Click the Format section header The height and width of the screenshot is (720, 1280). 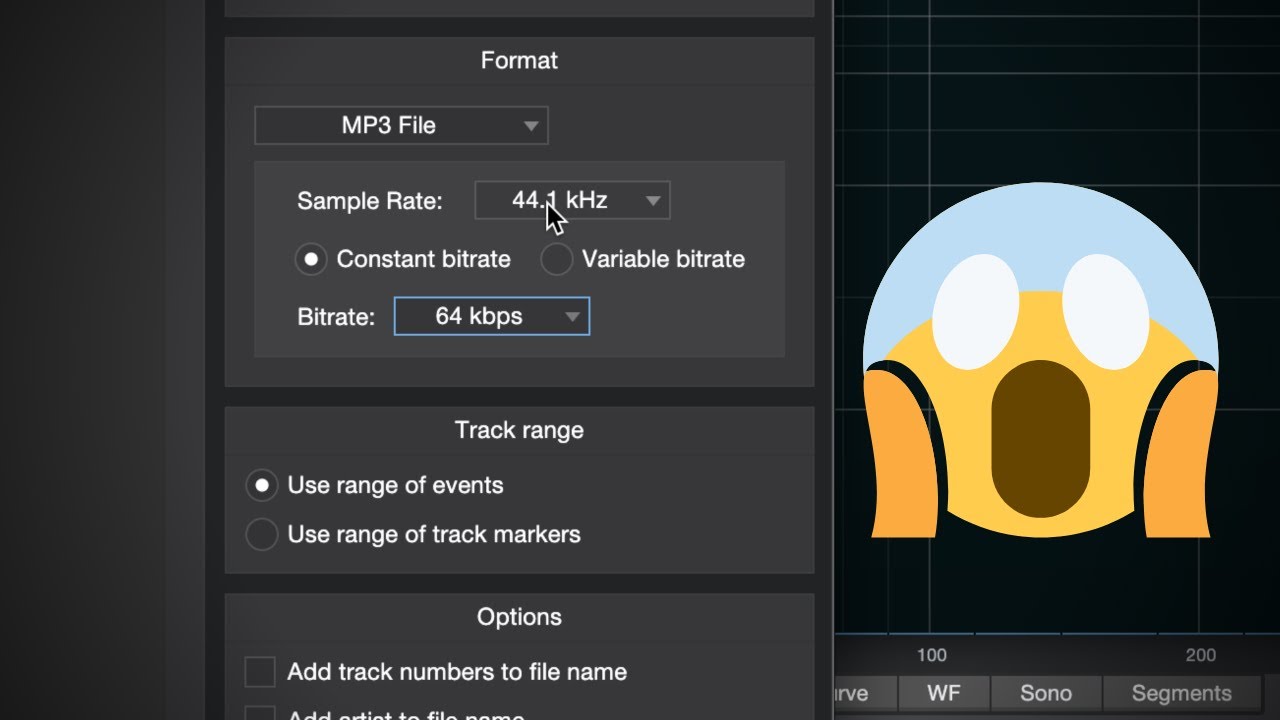coord(519,61)
